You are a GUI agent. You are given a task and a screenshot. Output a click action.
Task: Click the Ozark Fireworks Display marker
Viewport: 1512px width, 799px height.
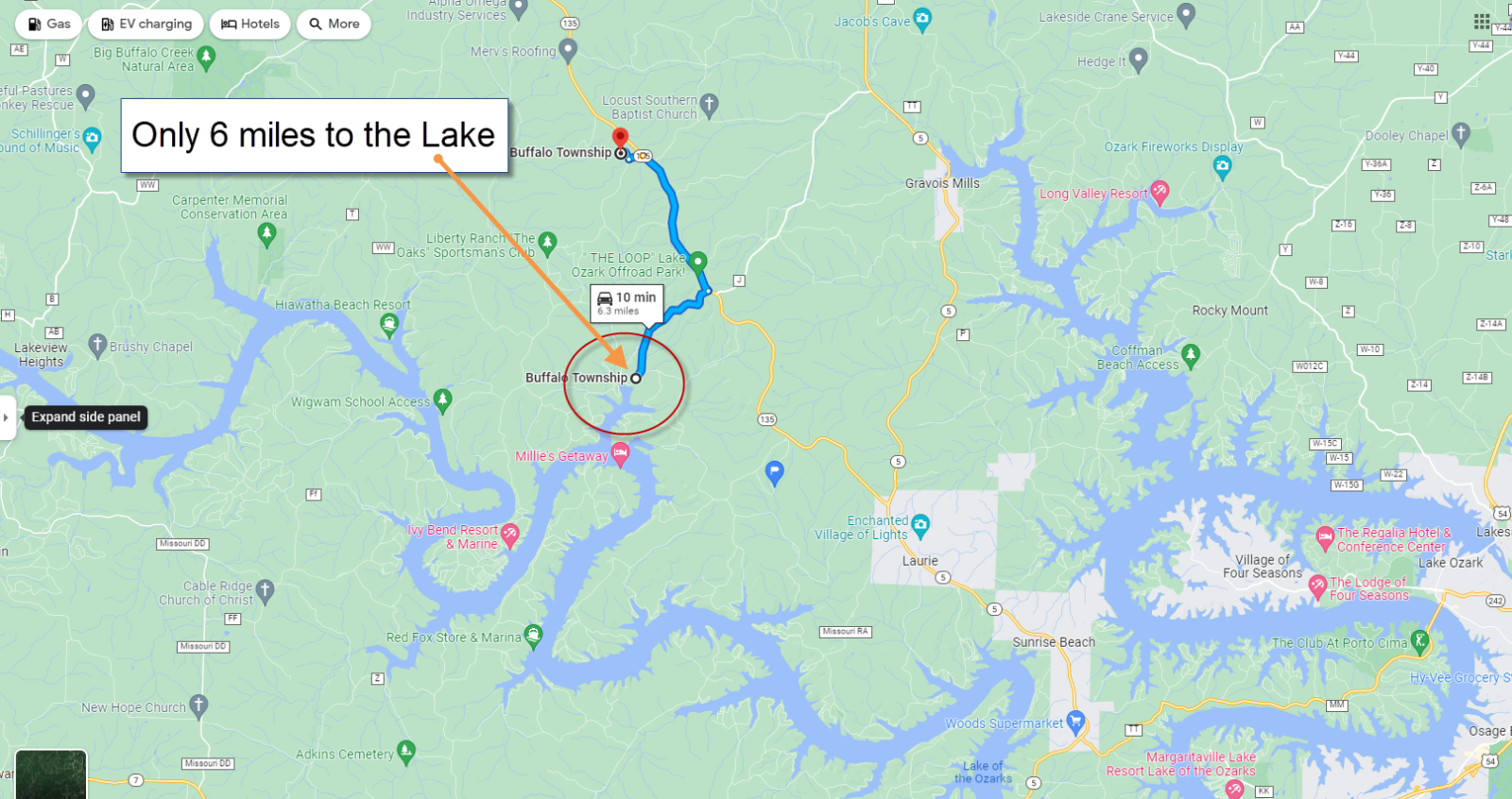[1222, 167]
